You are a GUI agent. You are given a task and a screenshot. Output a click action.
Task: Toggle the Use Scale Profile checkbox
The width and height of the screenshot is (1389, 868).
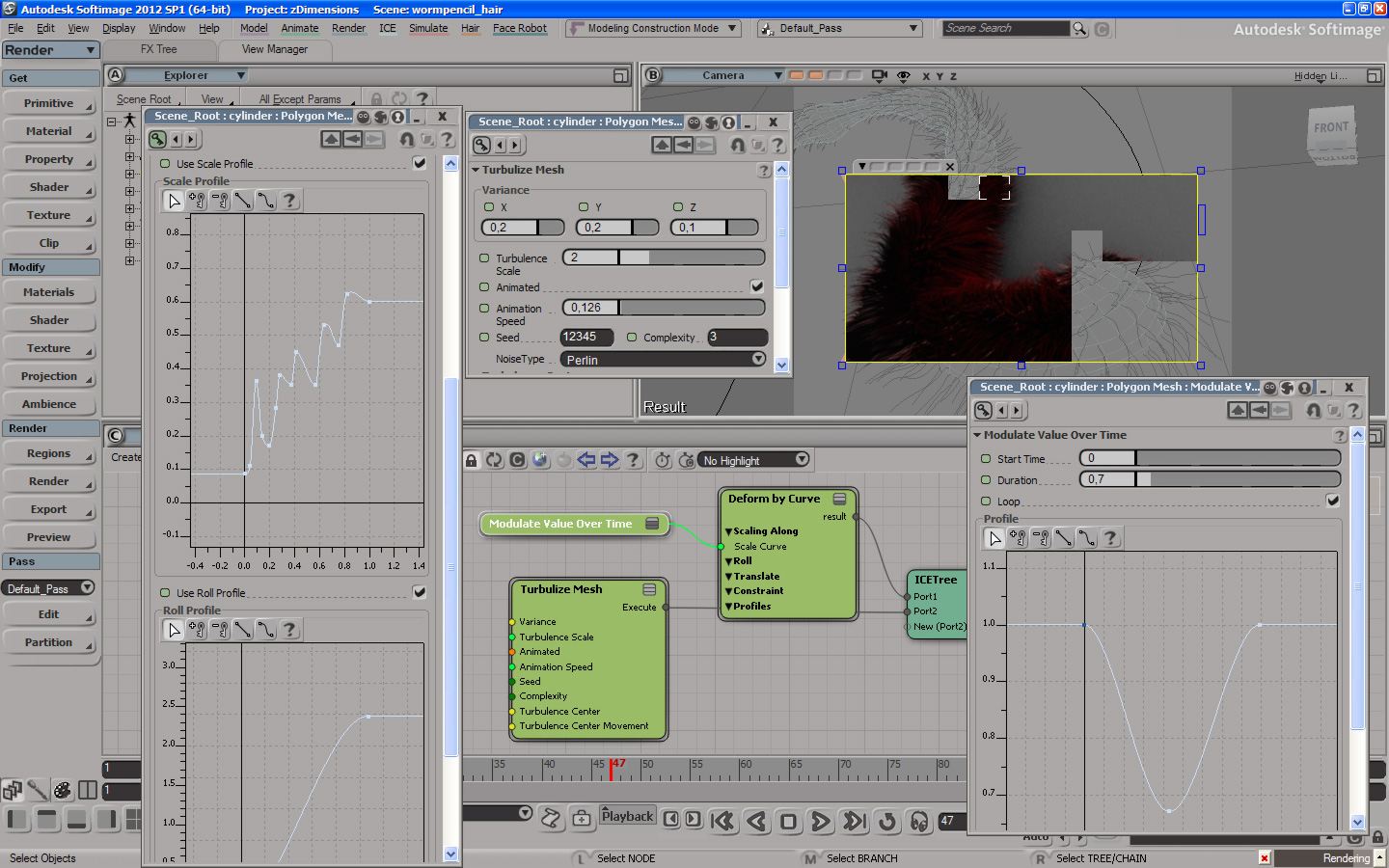tap(420, 164)
